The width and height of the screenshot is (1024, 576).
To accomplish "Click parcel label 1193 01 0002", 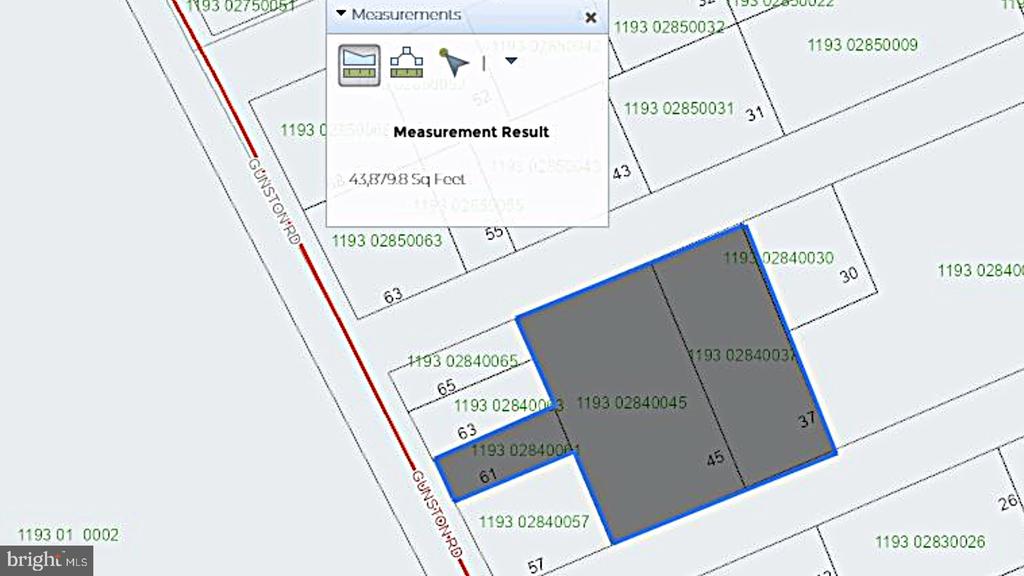I will coord(68,536).
